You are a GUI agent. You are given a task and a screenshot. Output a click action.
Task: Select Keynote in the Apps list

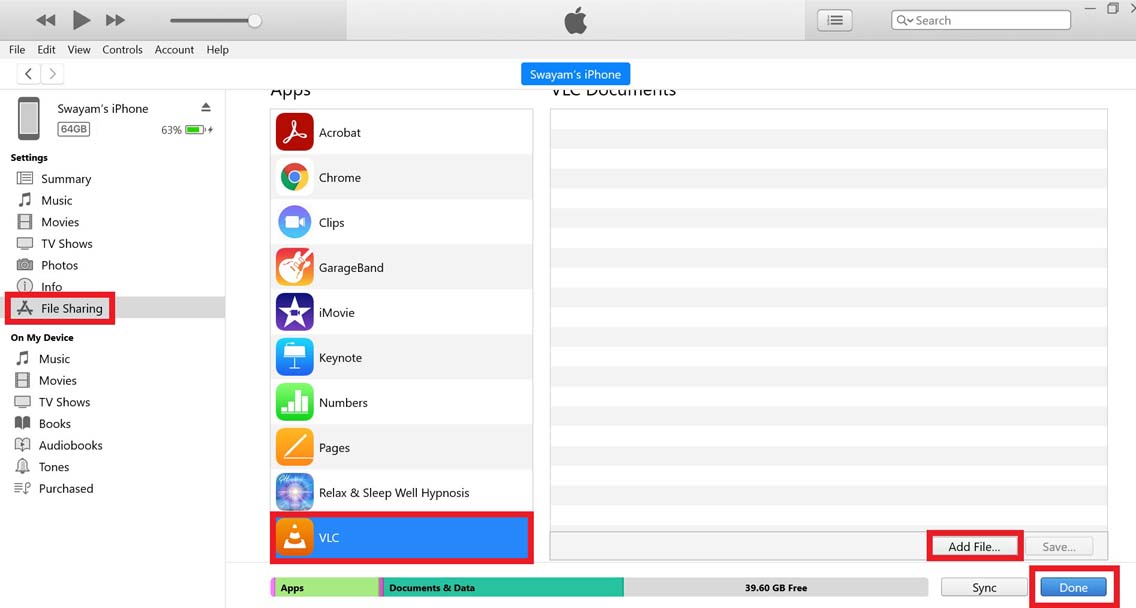click(400, 357)
